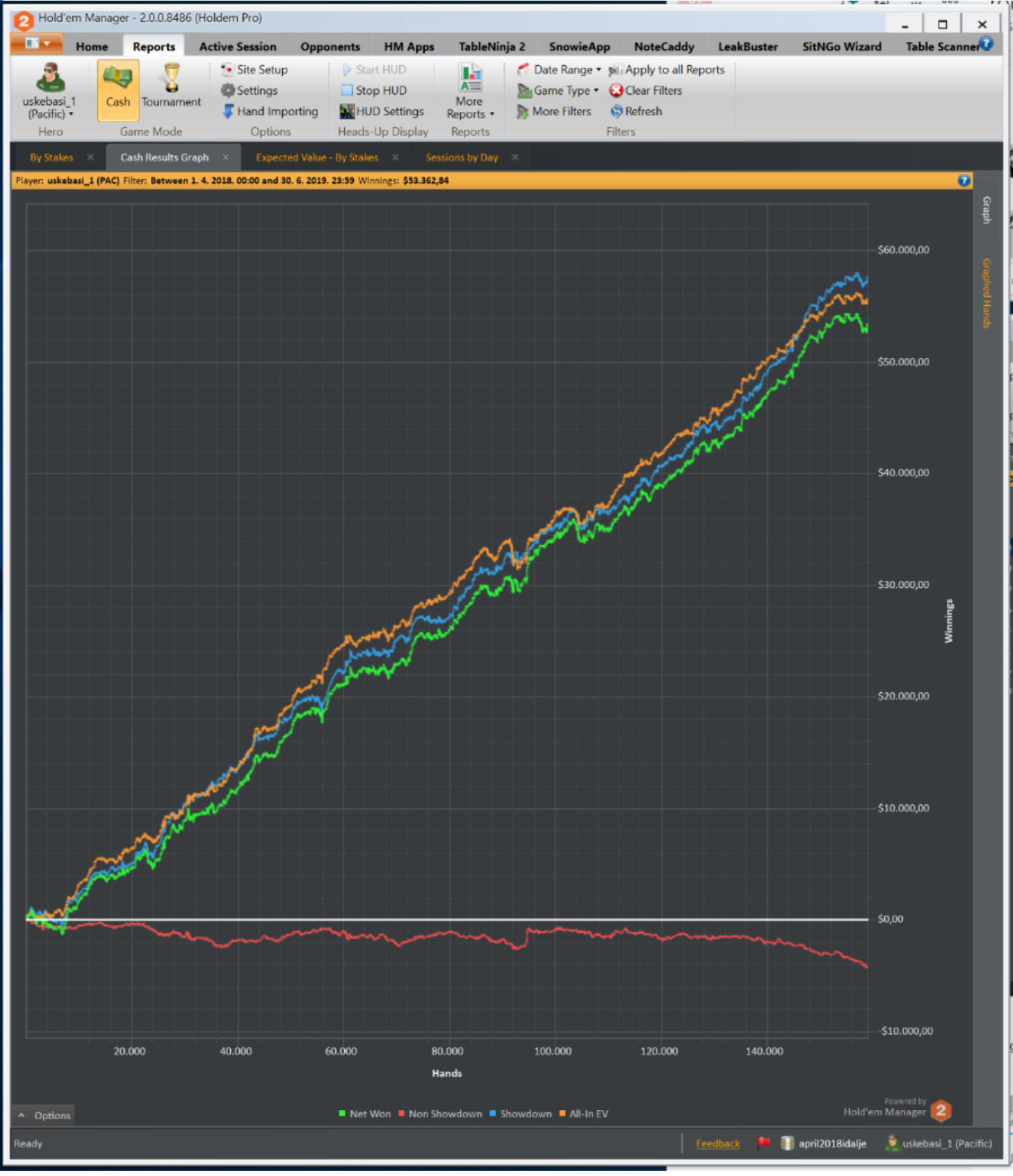Open Site Setup options

pyautogui.click(x=254, y=70)
